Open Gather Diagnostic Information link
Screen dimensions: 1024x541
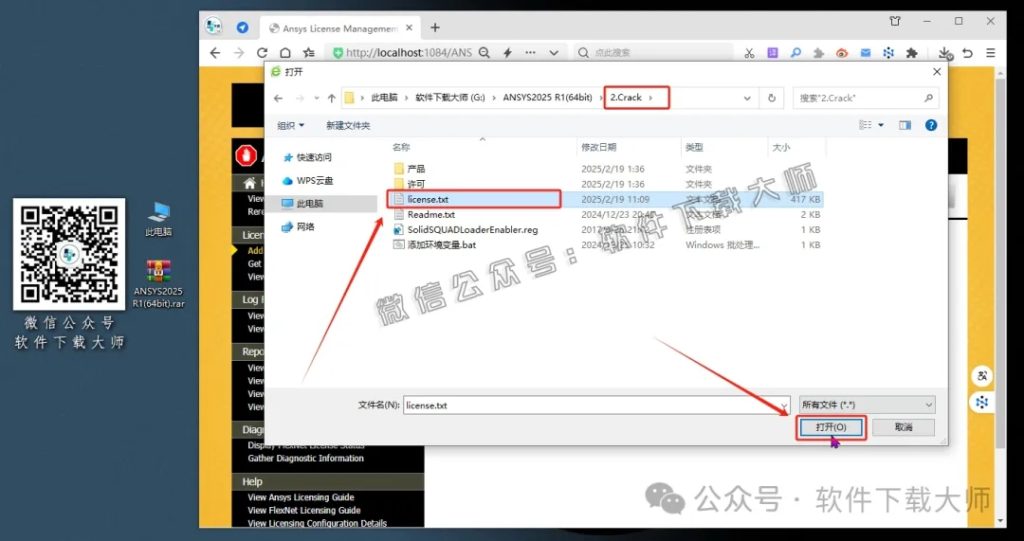(x=306, y=458)
